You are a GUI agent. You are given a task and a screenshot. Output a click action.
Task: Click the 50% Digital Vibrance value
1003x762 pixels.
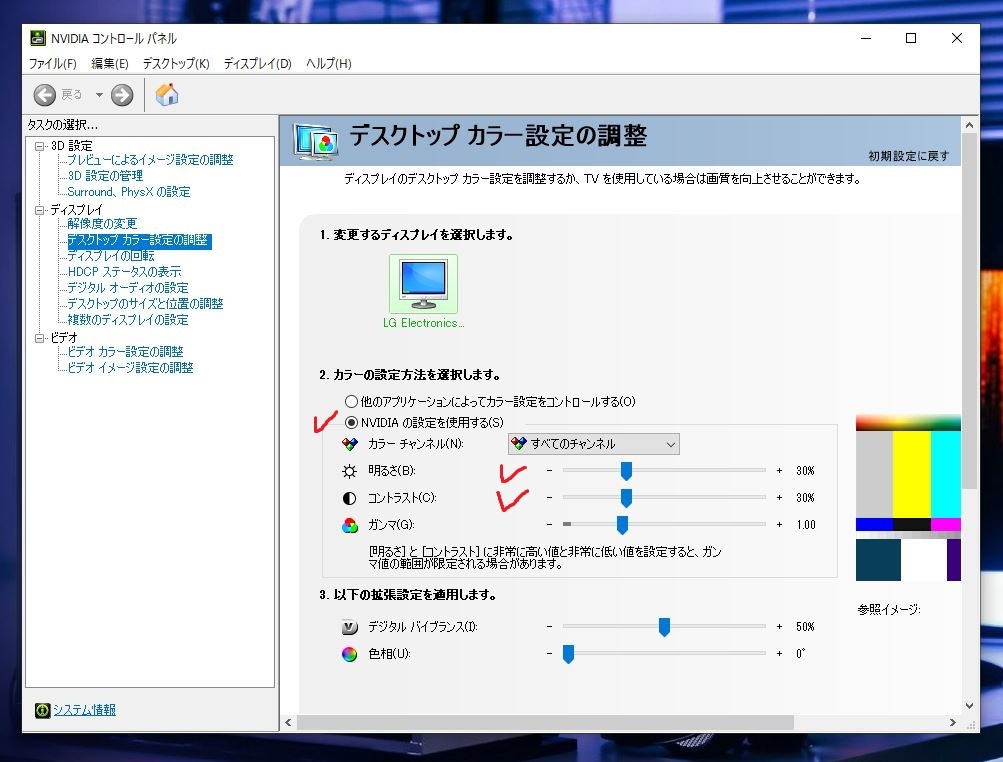[805, 627]
